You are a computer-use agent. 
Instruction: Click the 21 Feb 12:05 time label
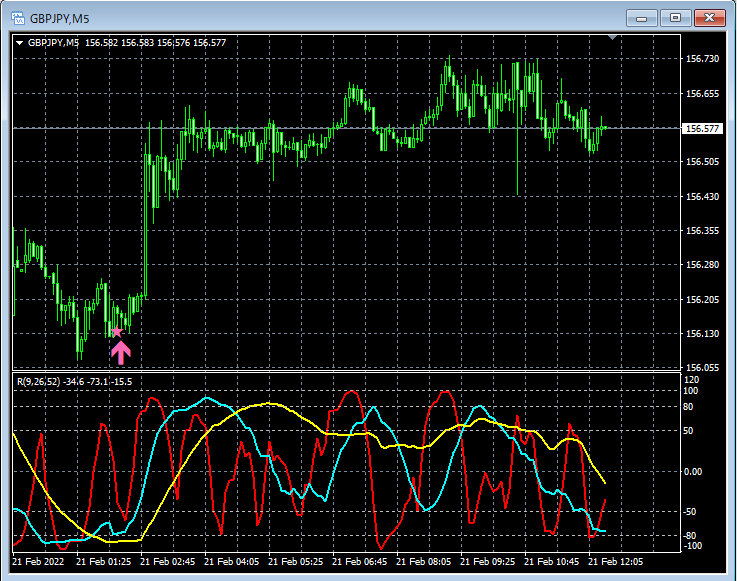pos(615,562)
